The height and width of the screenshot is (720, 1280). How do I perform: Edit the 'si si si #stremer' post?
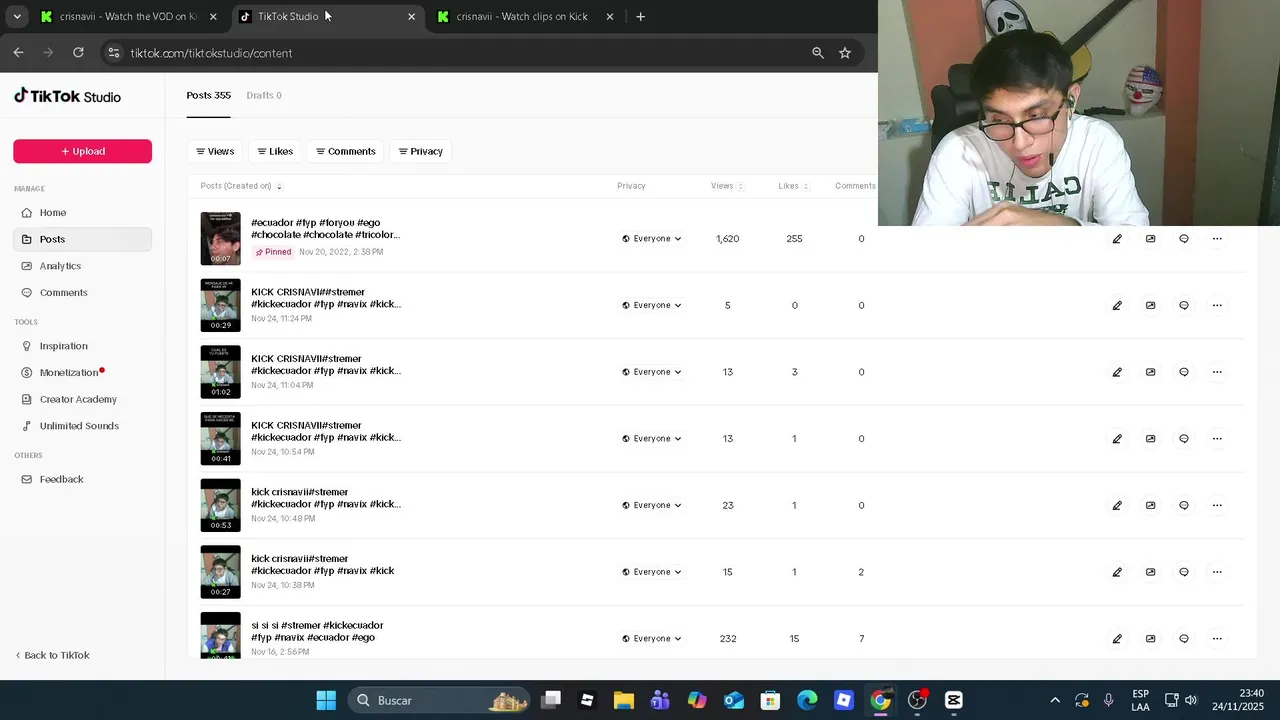(1117, 638)
